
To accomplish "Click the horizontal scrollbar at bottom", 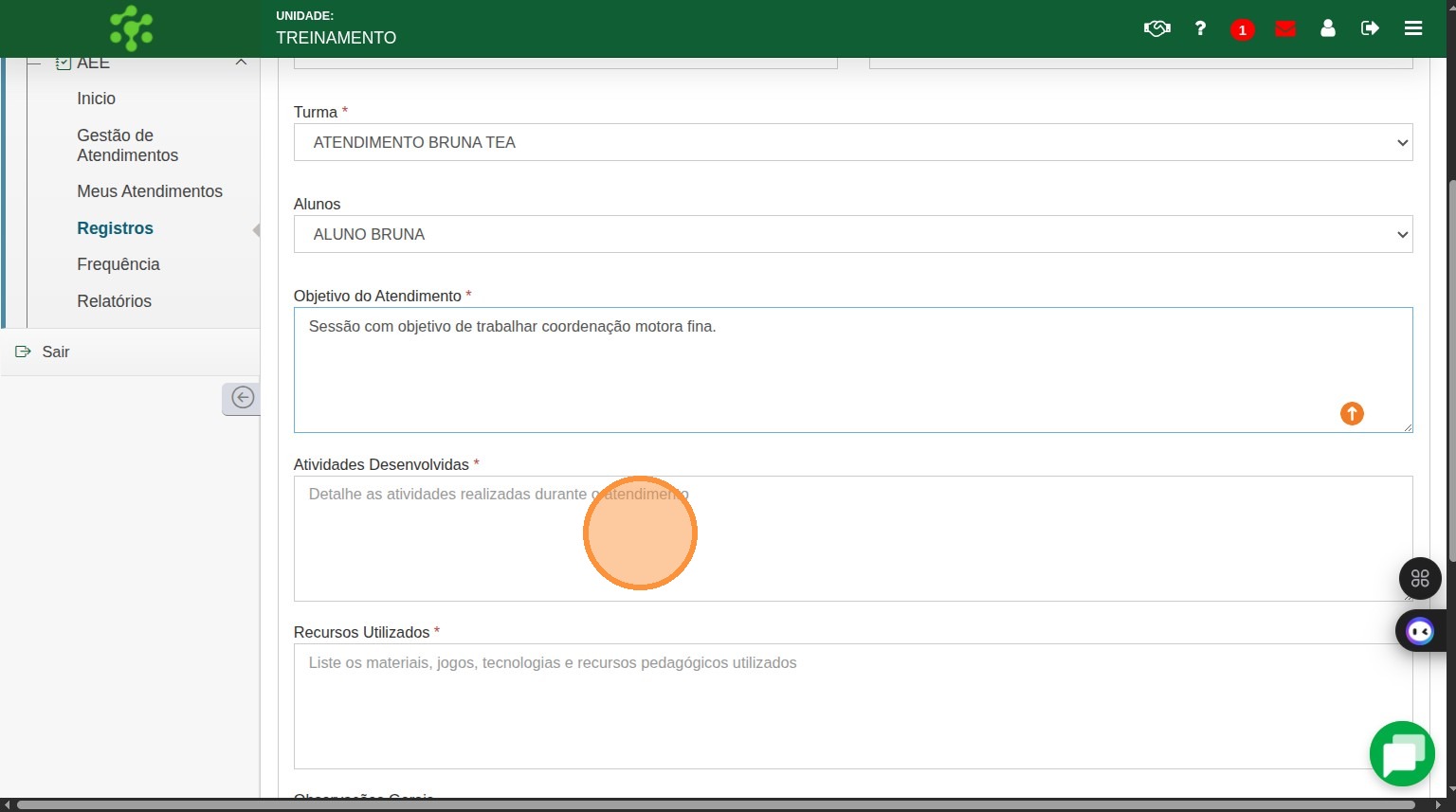I will [x=716, y=805].
